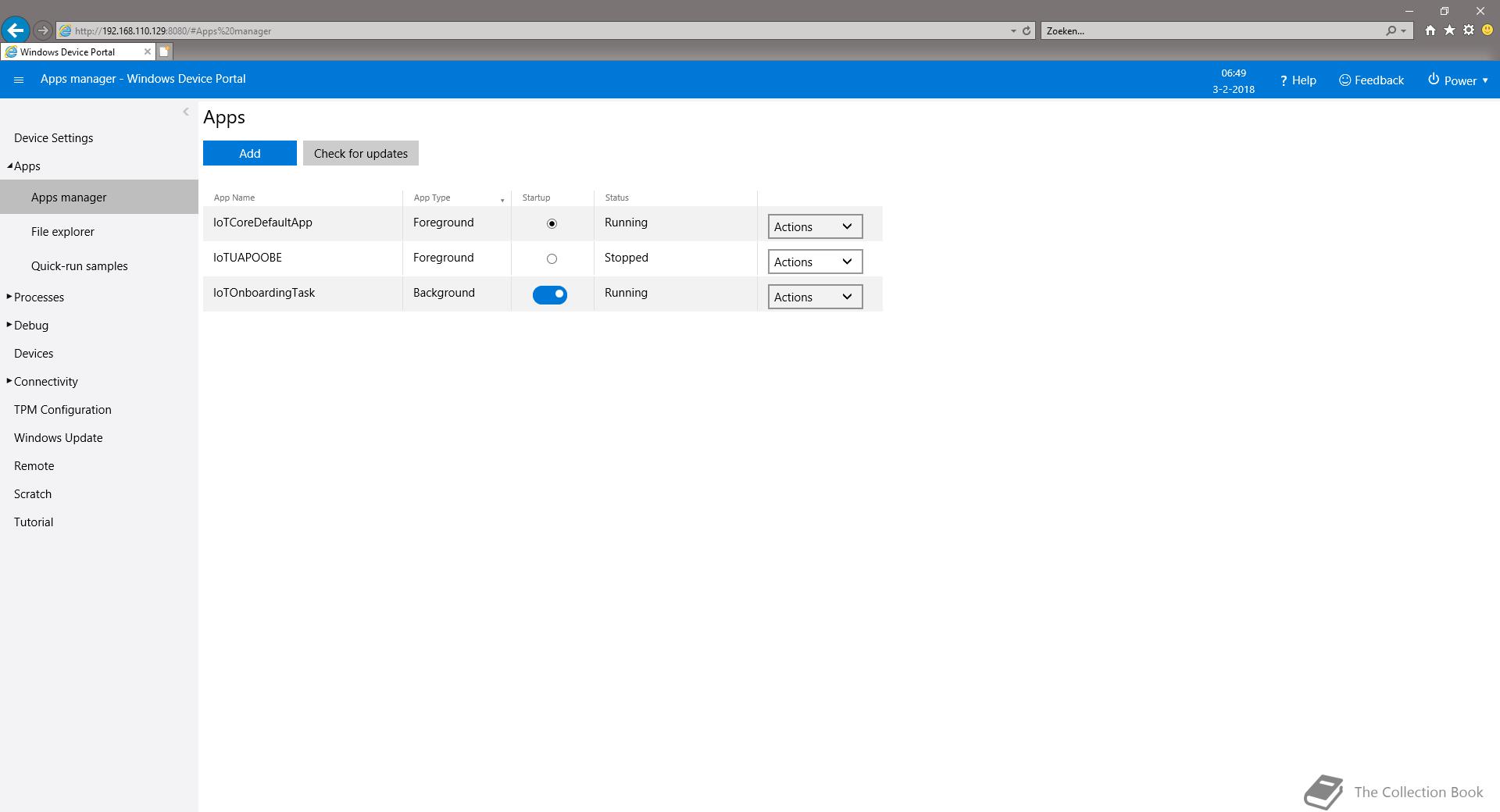Open Scratch page in sidebar

tap(33, 494)
